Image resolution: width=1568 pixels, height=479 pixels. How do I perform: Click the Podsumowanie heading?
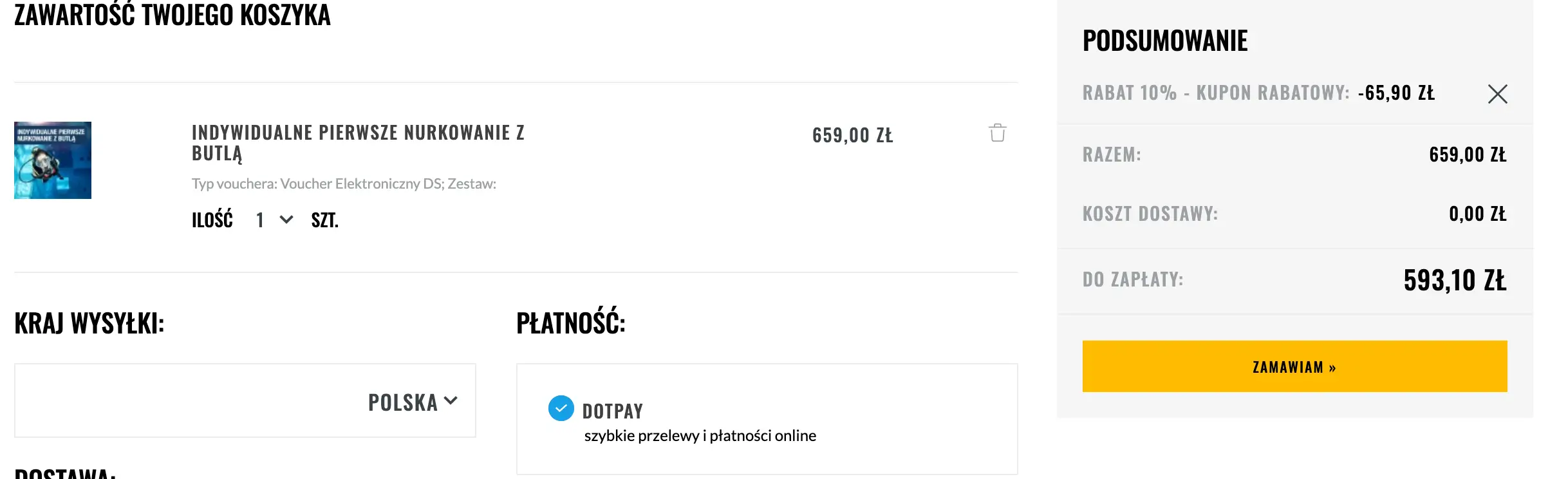1164,41
